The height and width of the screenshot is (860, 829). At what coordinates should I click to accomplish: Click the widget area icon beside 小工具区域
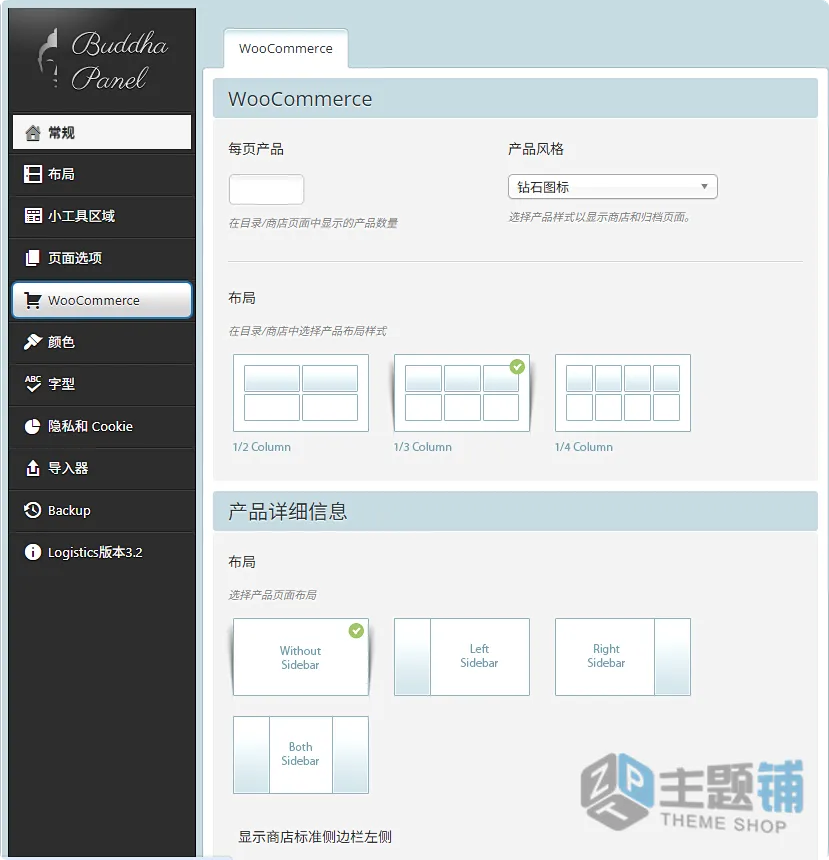click(33, 216)
